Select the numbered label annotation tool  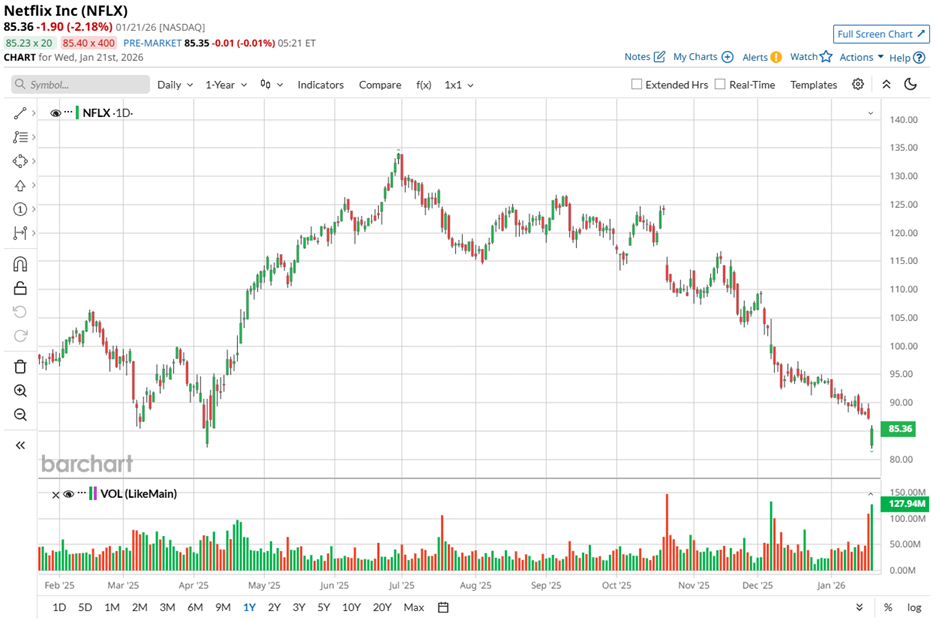[20, 209]
